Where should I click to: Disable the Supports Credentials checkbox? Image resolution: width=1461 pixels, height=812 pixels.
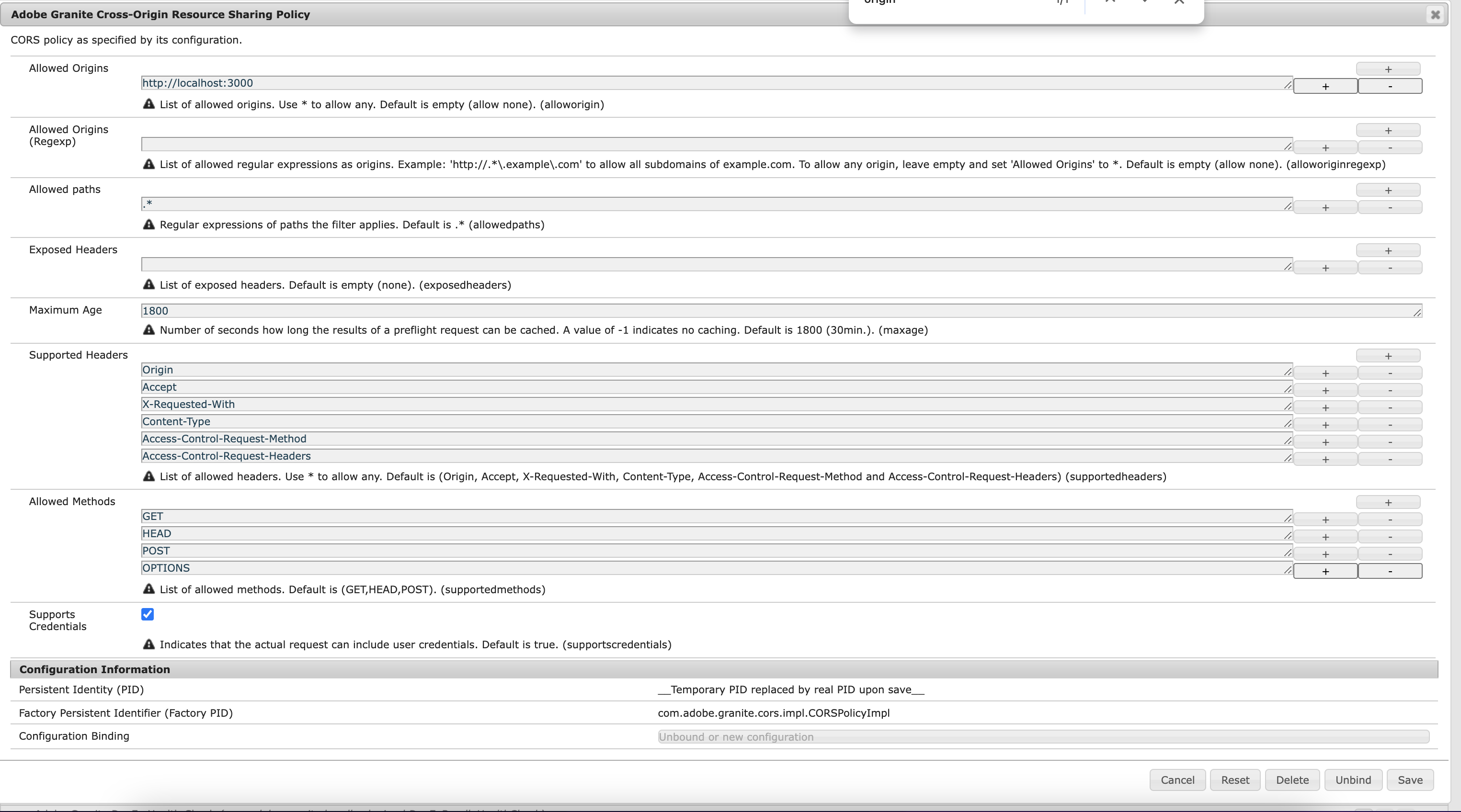147,614
